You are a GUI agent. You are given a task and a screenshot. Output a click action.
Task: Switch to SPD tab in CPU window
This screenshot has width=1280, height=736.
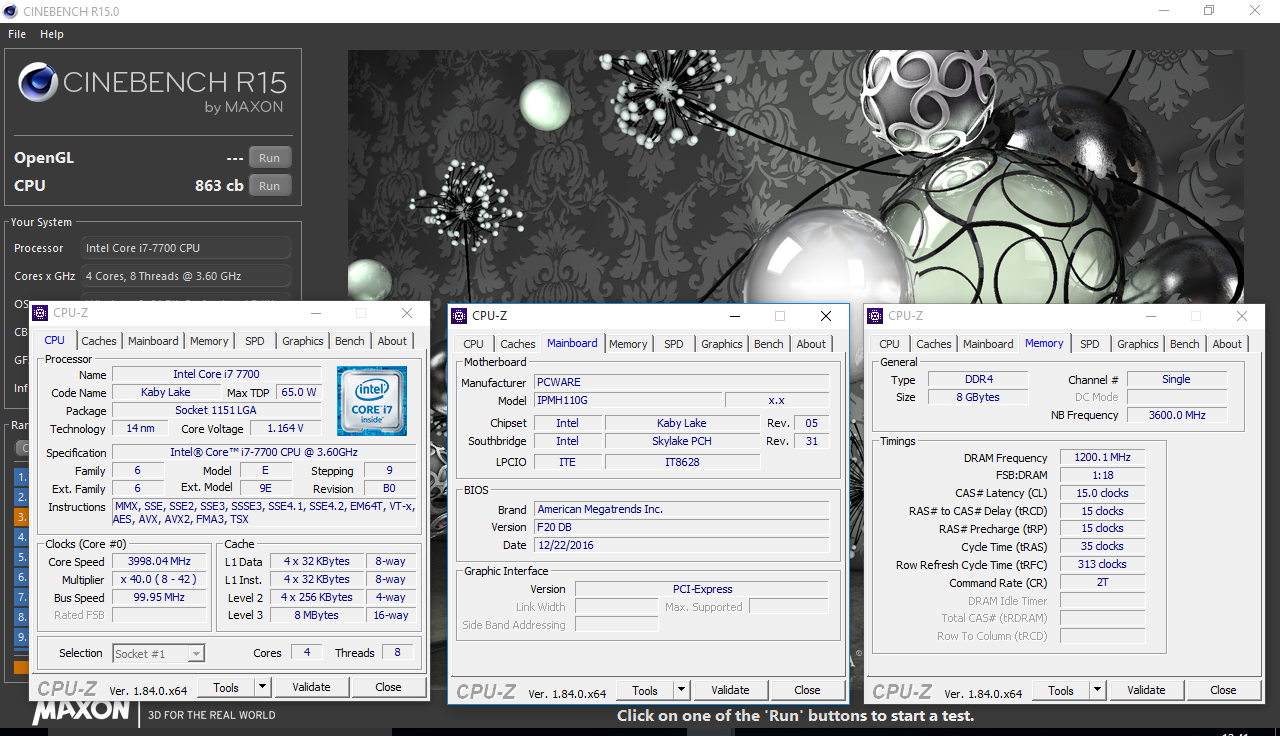[255, 341]
